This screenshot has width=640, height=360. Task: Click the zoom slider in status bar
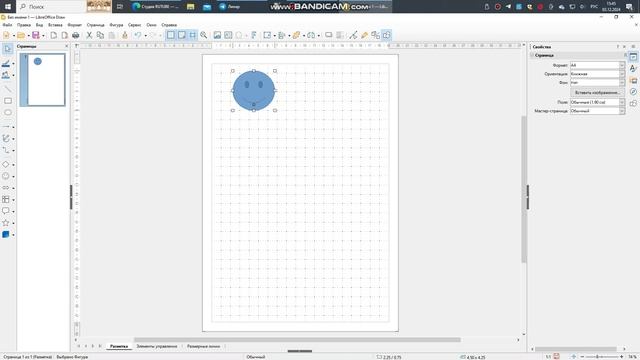pyautogui.click(x=601, y=357)
